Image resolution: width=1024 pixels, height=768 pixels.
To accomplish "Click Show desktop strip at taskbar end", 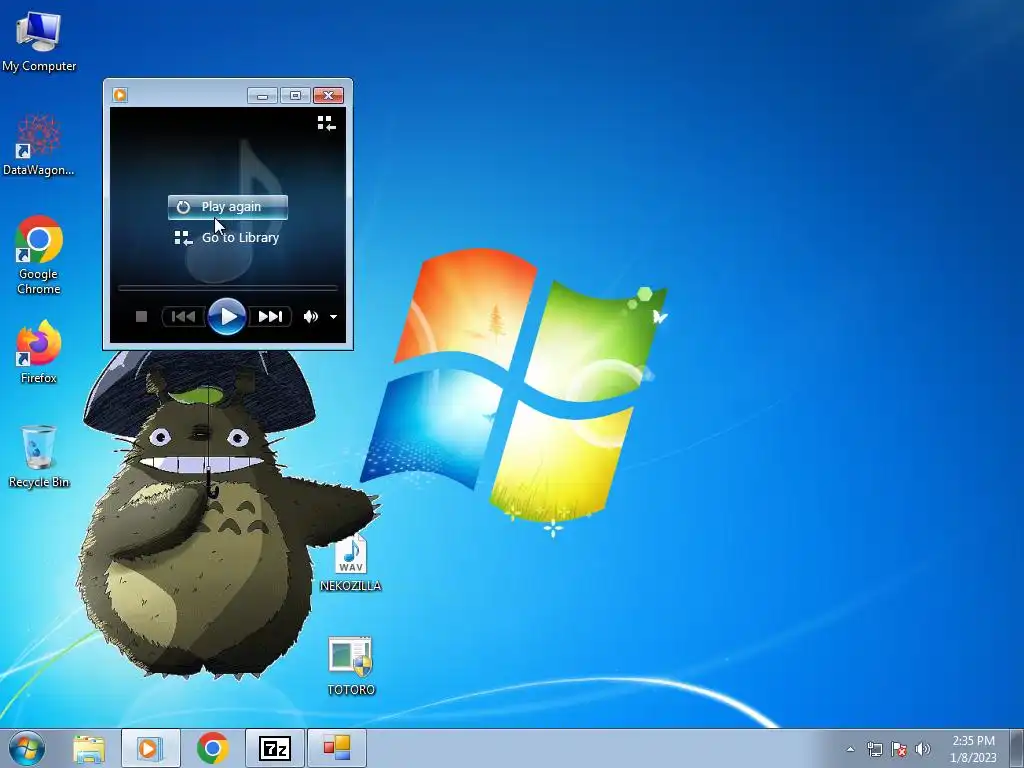I will [1017, 748].
